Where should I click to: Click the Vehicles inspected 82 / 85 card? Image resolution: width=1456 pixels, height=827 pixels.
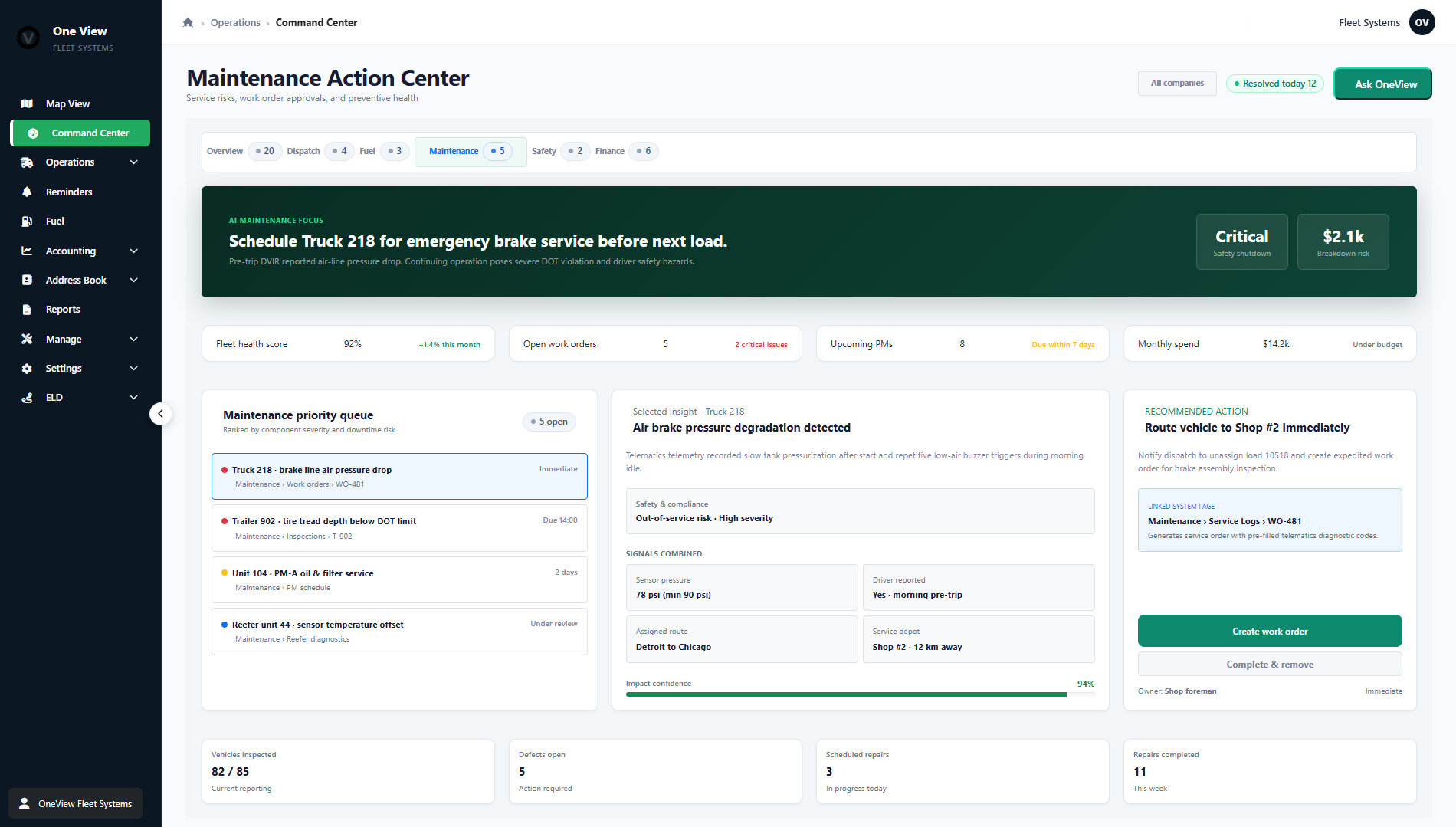pos(348,772)
